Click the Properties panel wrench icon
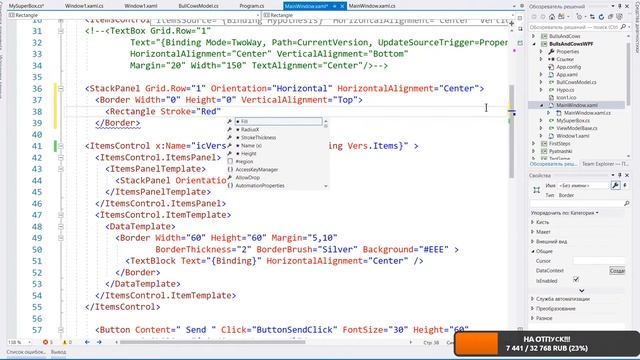640x360 pixels. click(x=615, y=185)
